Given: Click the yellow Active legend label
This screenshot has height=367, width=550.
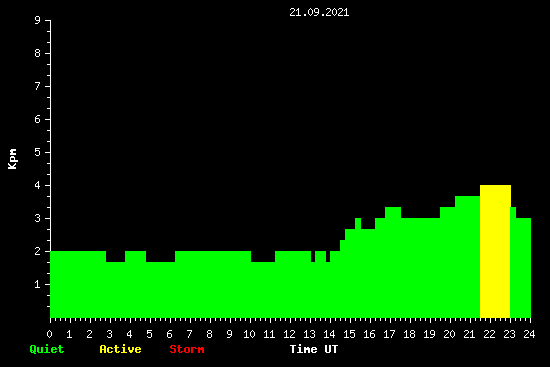Looking at the screenshot, I should [120, 349].
